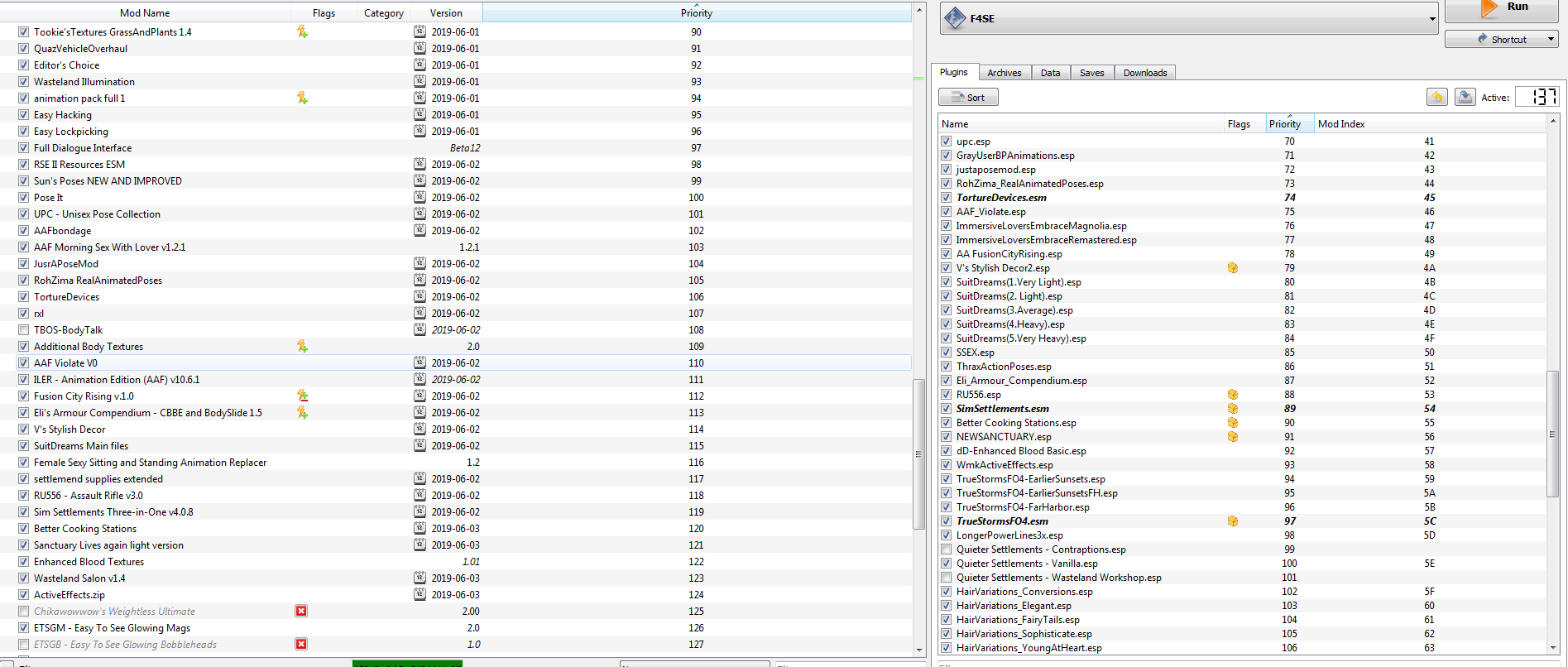The height and width of the screenshot is (667, 1568).
Task: Enable Chikawowwow's Weightless Ultimate checkbox
Action: [23, 611]
